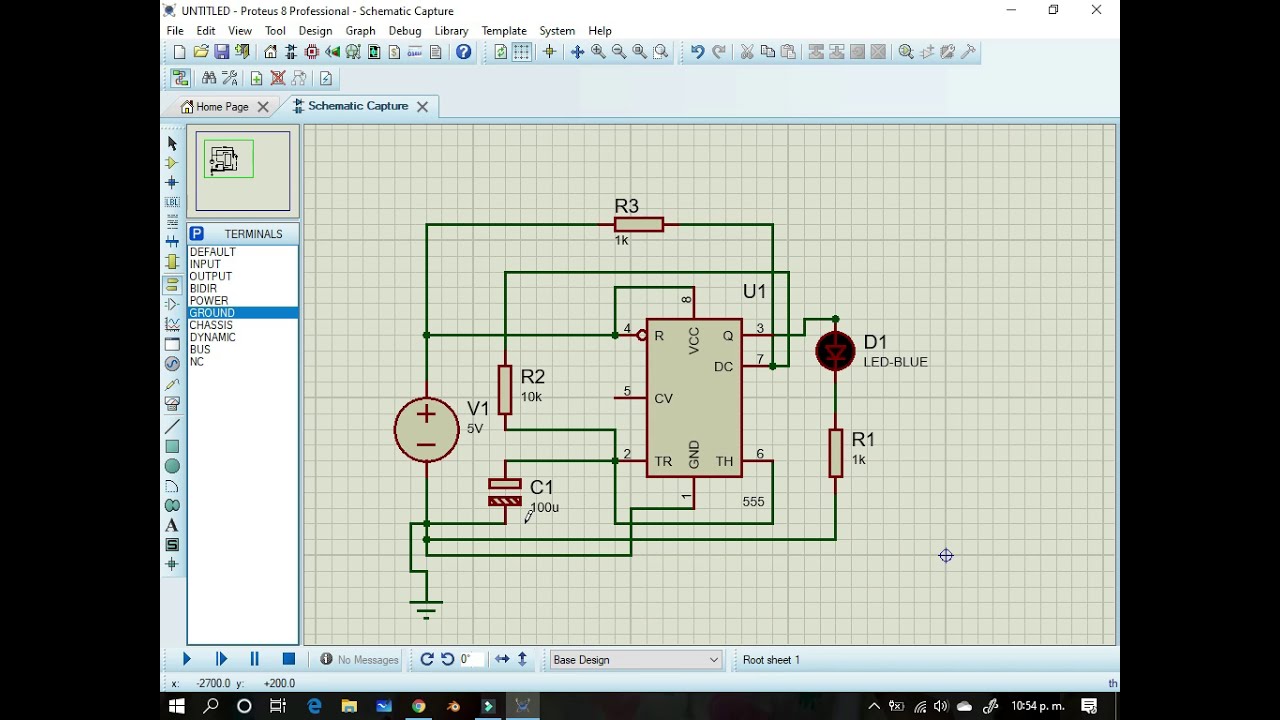This screenshot has width=1280, height=720.
Task: Select BUS terminal in list
Action: [x=242, y=349]
